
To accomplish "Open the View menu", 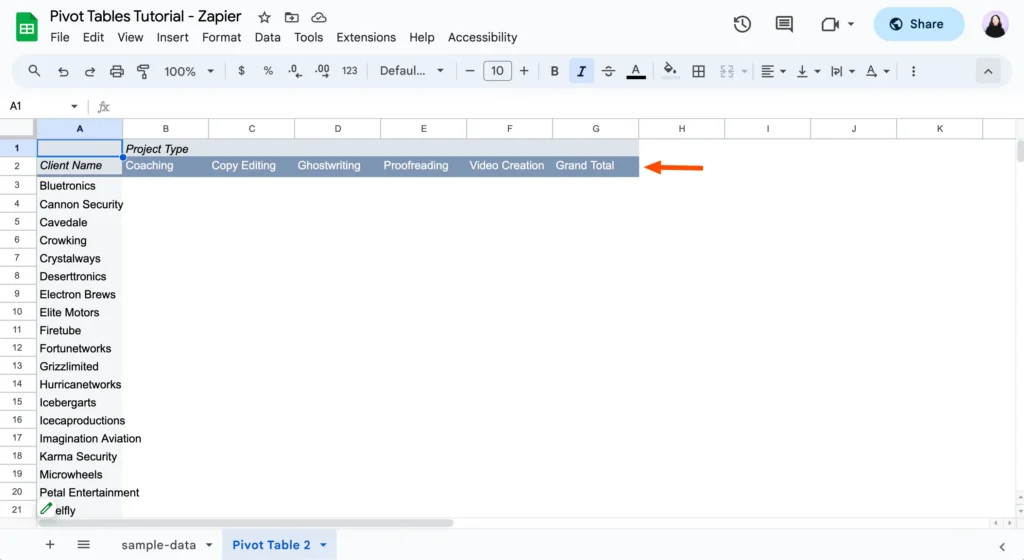I will coord(130,37).
